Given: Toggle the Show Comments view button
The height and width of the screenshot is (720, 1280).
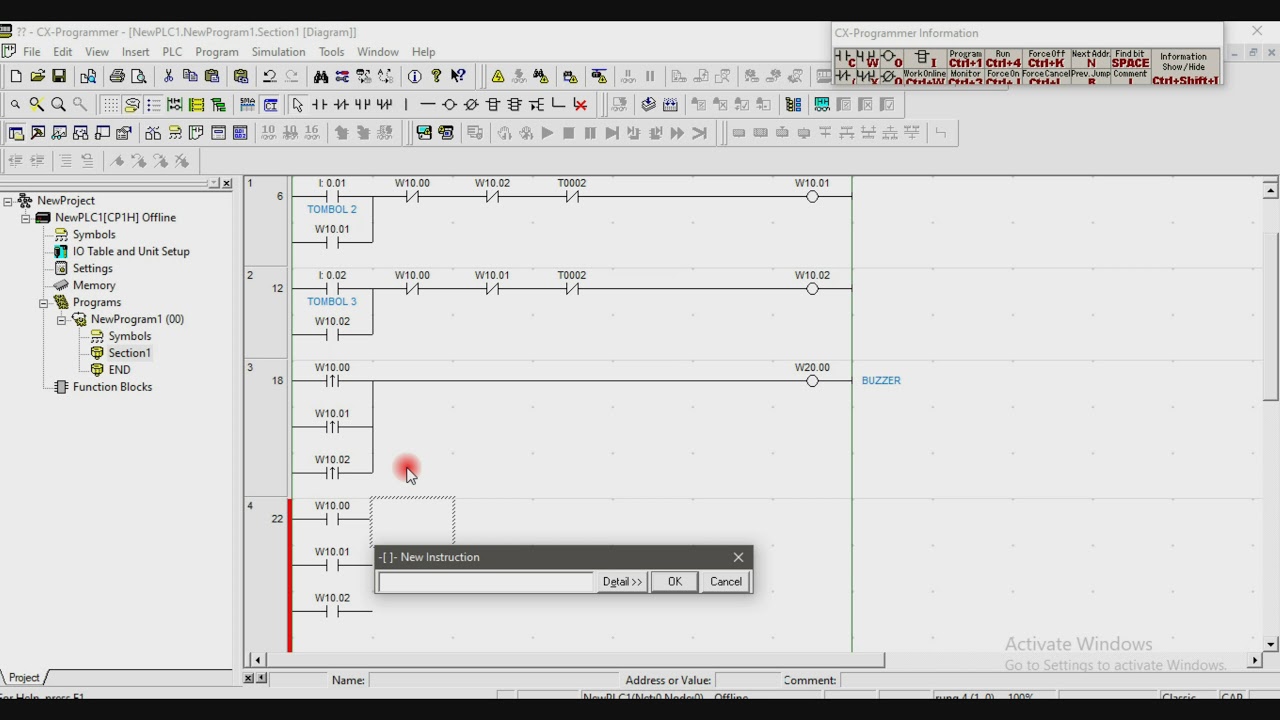Looking at the screenshot, I should tap(132, 104).
